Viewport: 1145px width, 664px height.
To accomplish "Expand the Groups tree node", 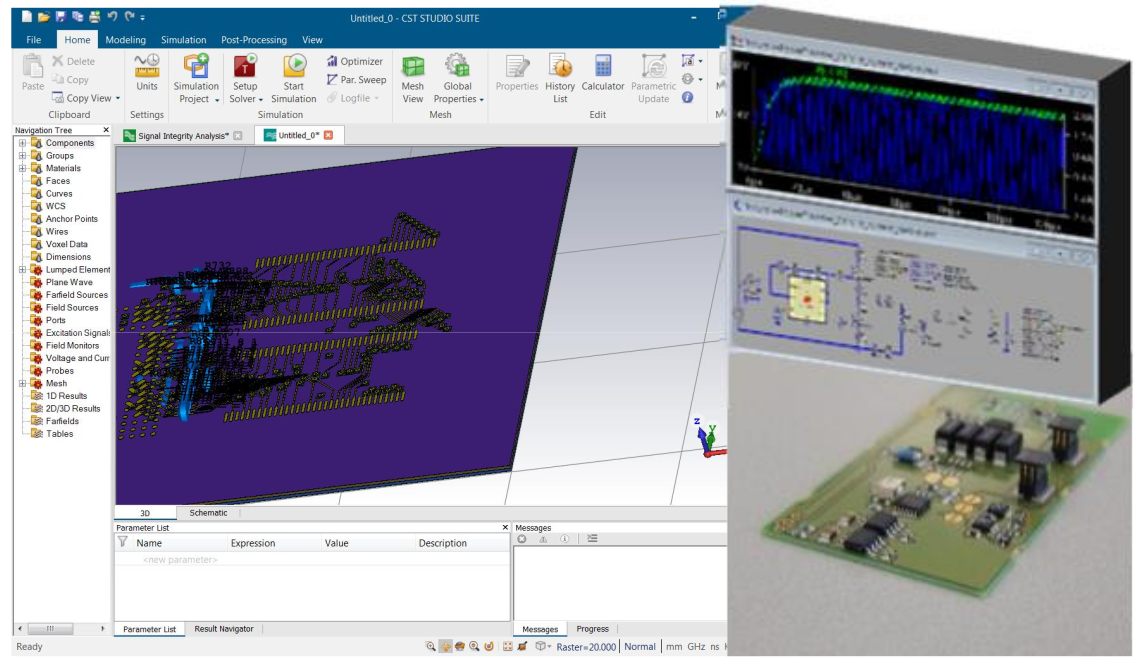I will [x=23, y=156].
